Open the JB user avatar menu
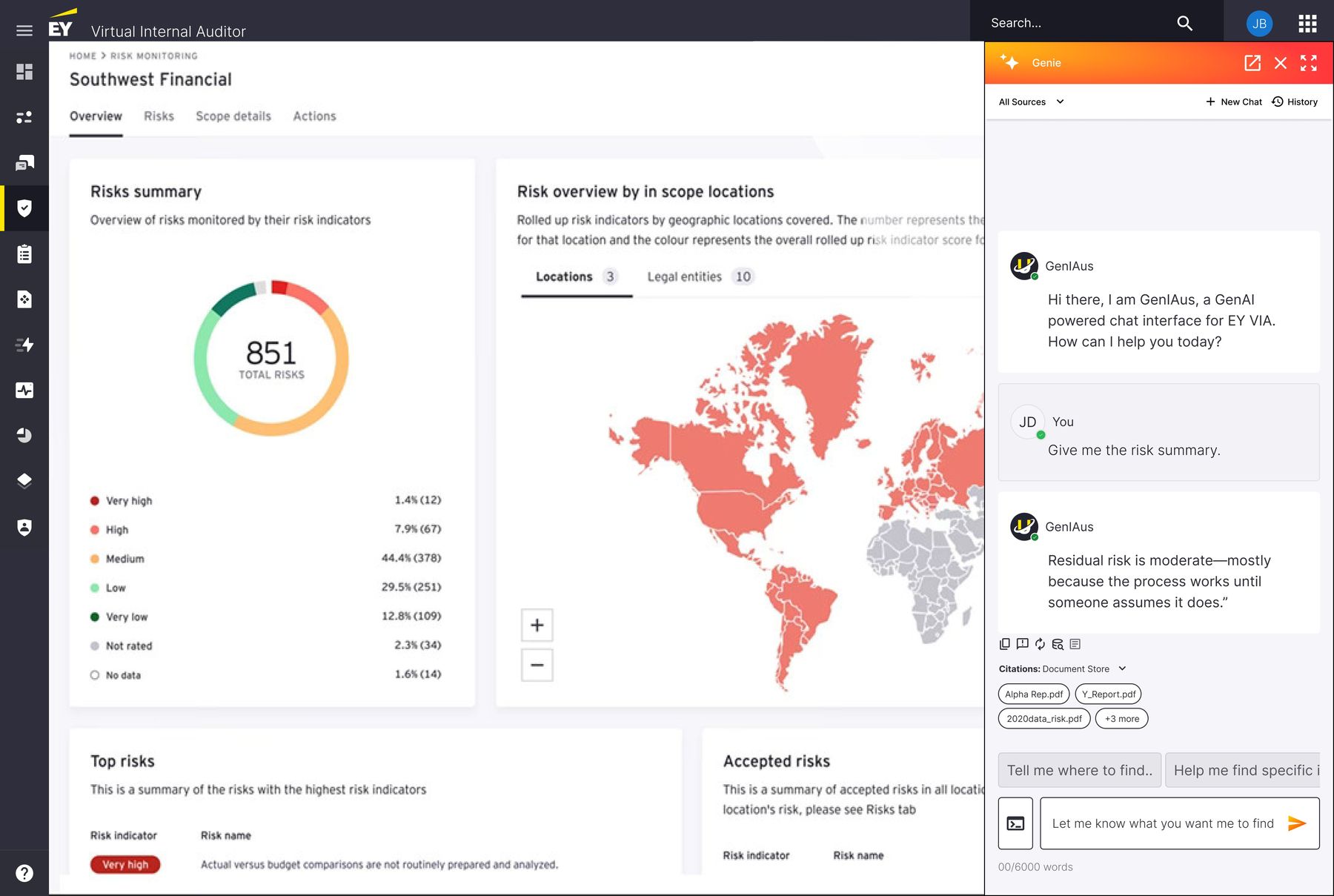The width and height of the screenshot is (1334, 896). point(1259,24)
